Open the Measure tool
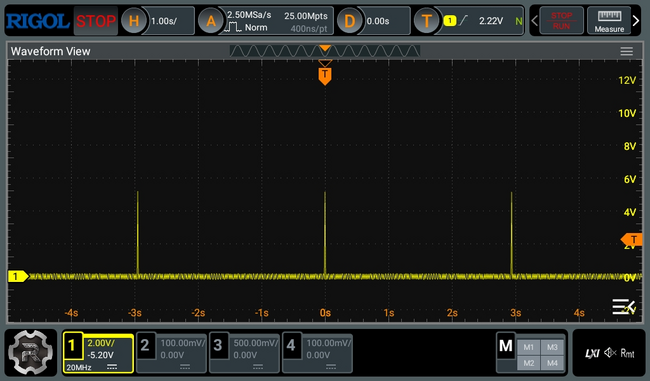 pyautogui.click(x=609, y=20)
